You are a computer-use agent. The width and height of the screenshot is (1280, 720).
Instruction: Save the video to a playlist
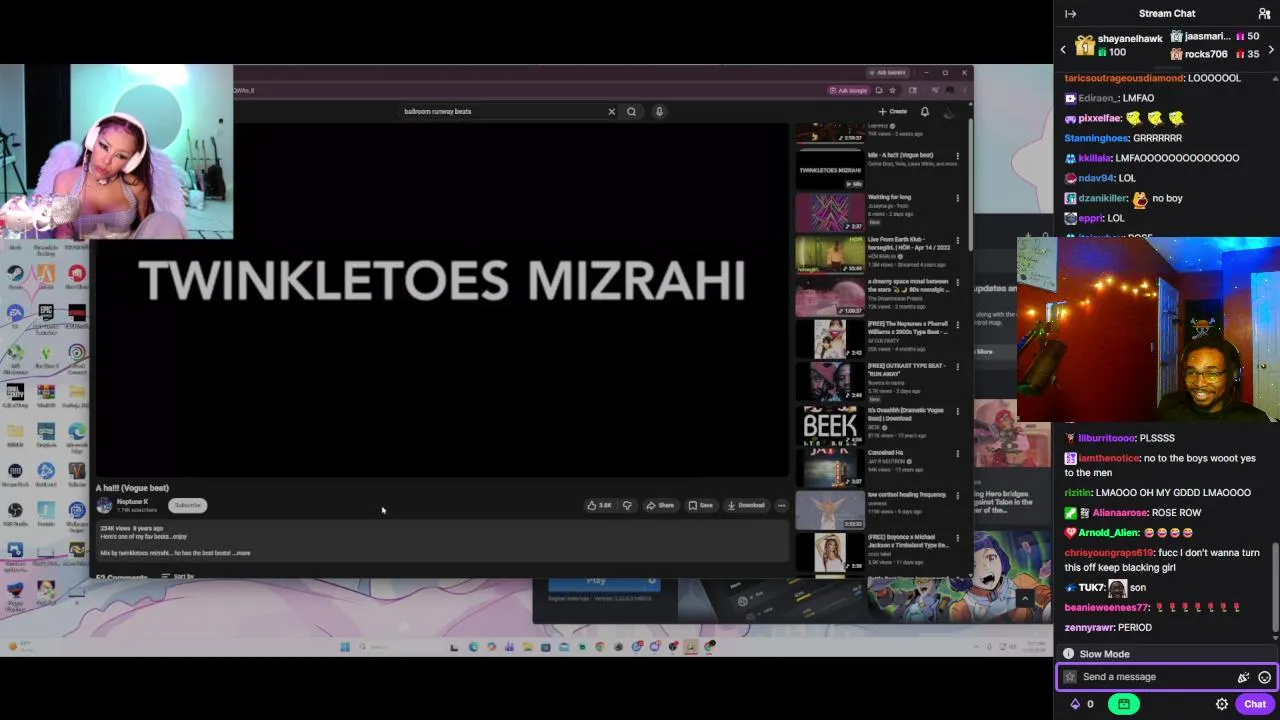point(700,505)
